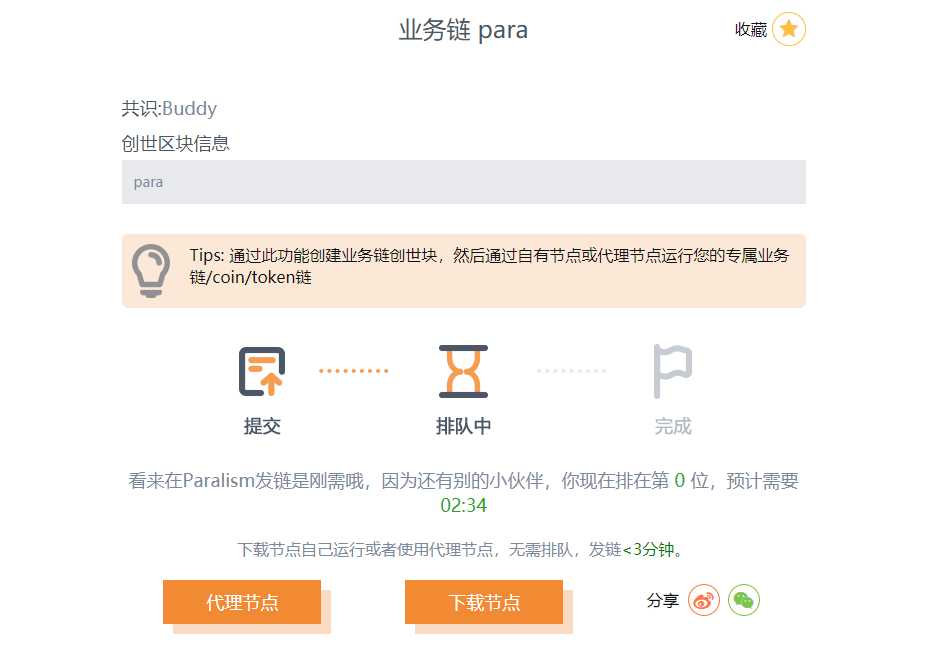Share via the WeChat icon
The image size is (931, 667).
(743, 600)
